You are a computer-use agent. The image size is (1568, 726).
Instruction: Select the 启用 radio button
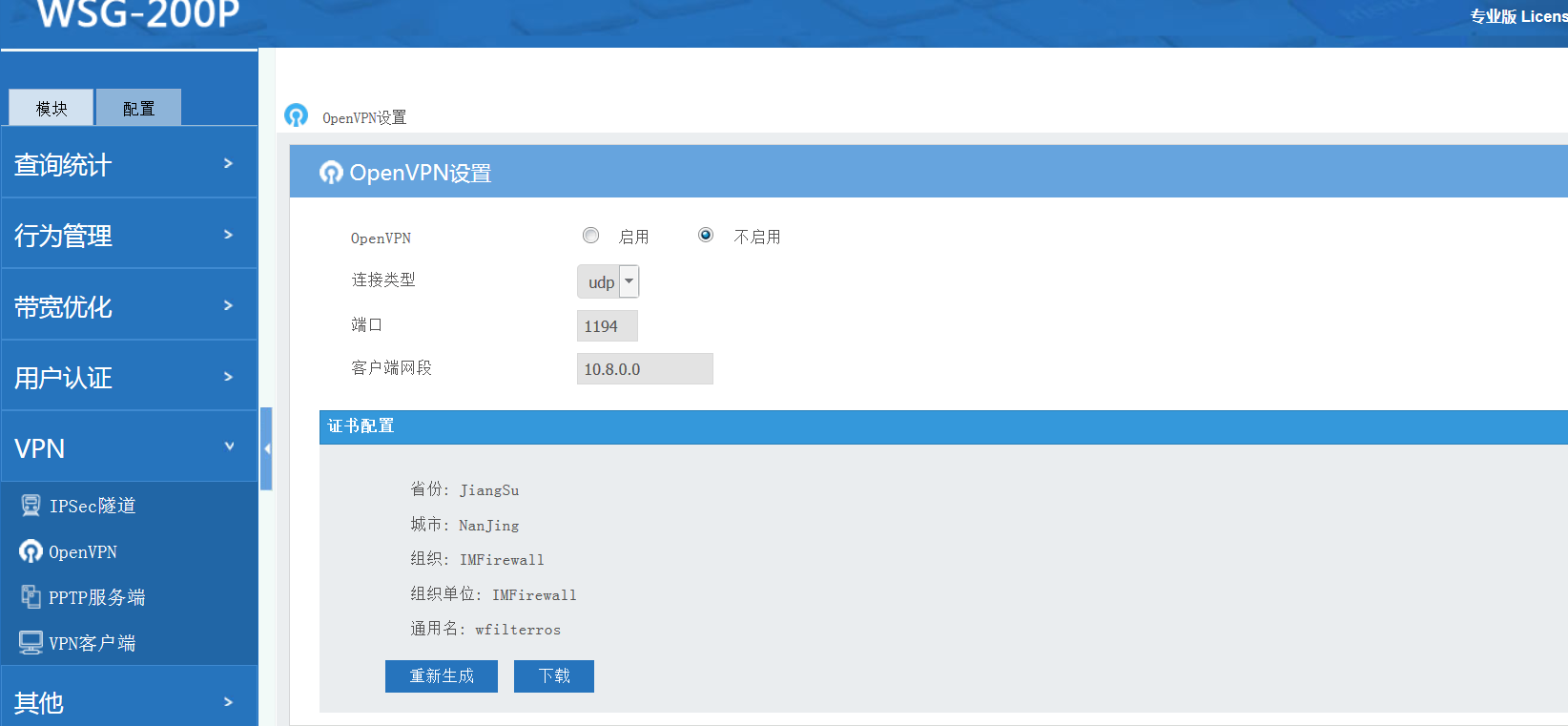click(591, 236)
